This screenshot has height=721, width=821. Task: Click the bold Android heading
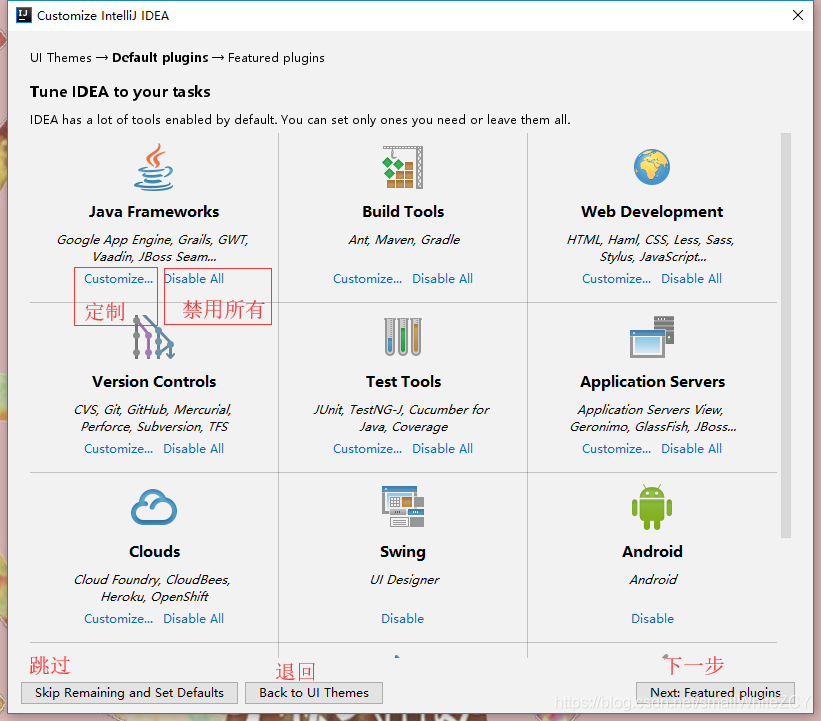652,551
